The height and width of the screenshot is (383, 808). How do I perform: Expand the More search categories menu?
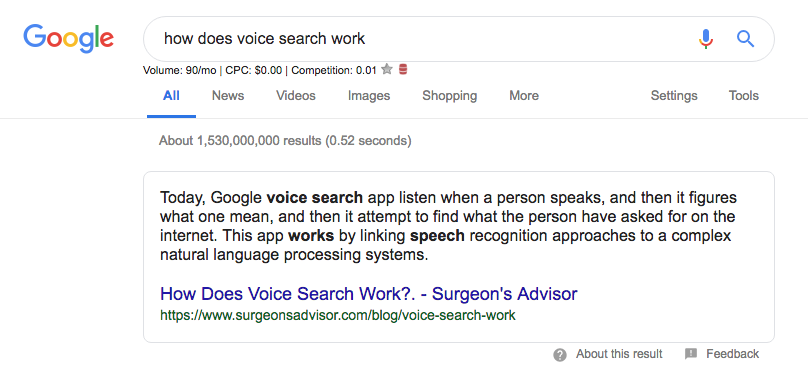pos(524,96)
